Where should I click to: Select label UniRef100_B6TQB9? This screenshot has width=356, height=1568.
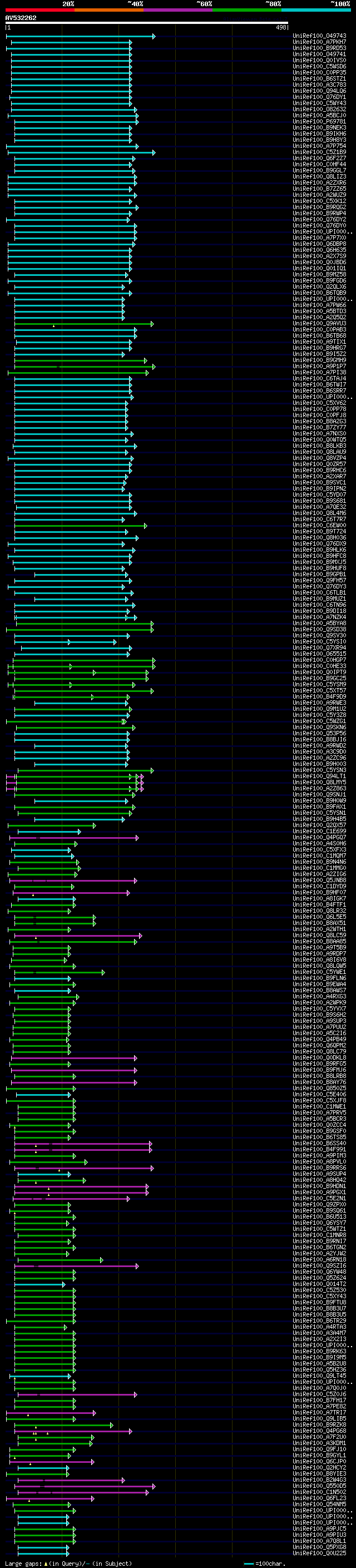click(x=319, y=293)
